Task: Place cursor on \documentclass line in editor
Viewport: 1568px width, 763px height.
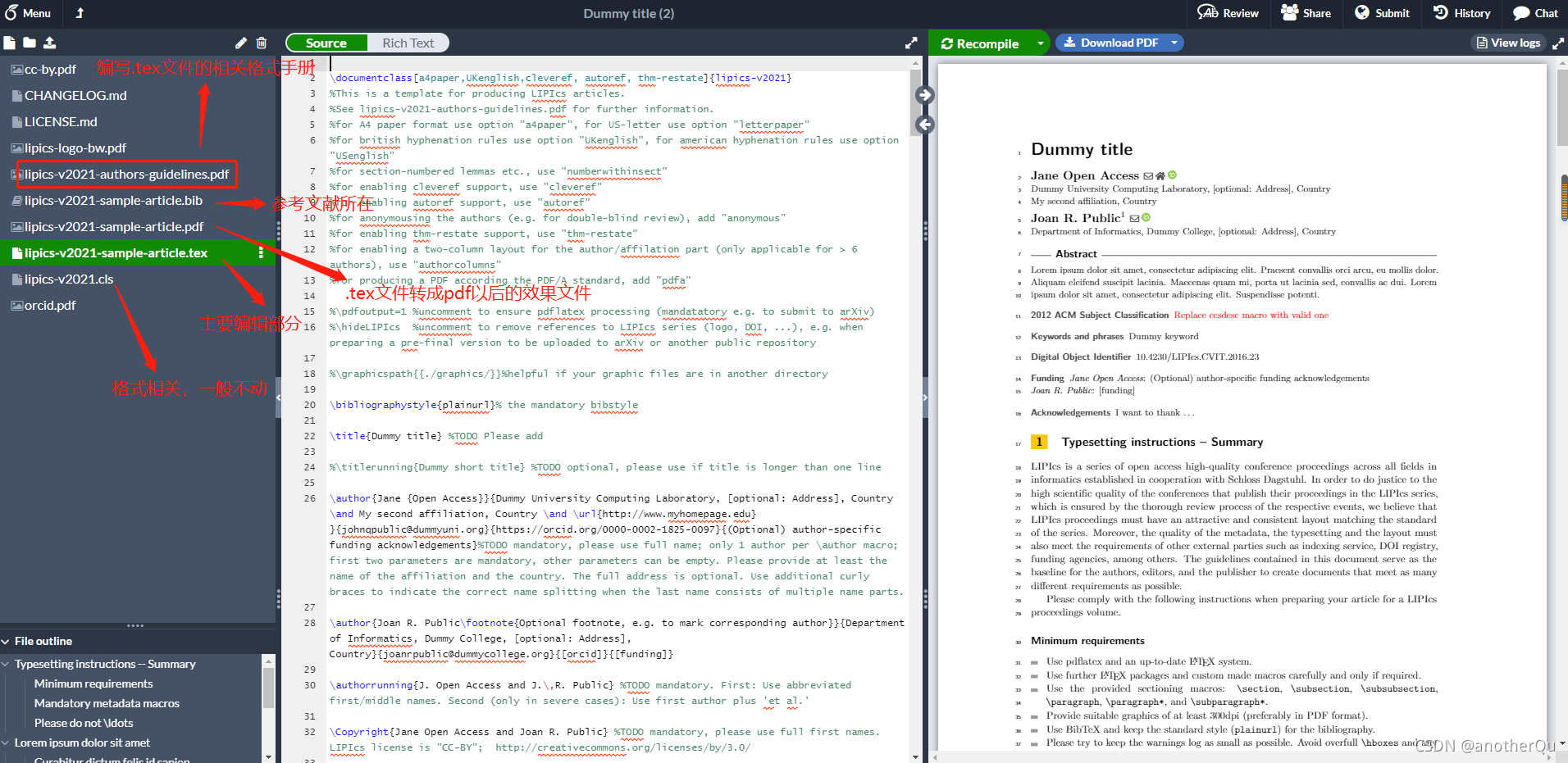Action: tap(560, 78)
